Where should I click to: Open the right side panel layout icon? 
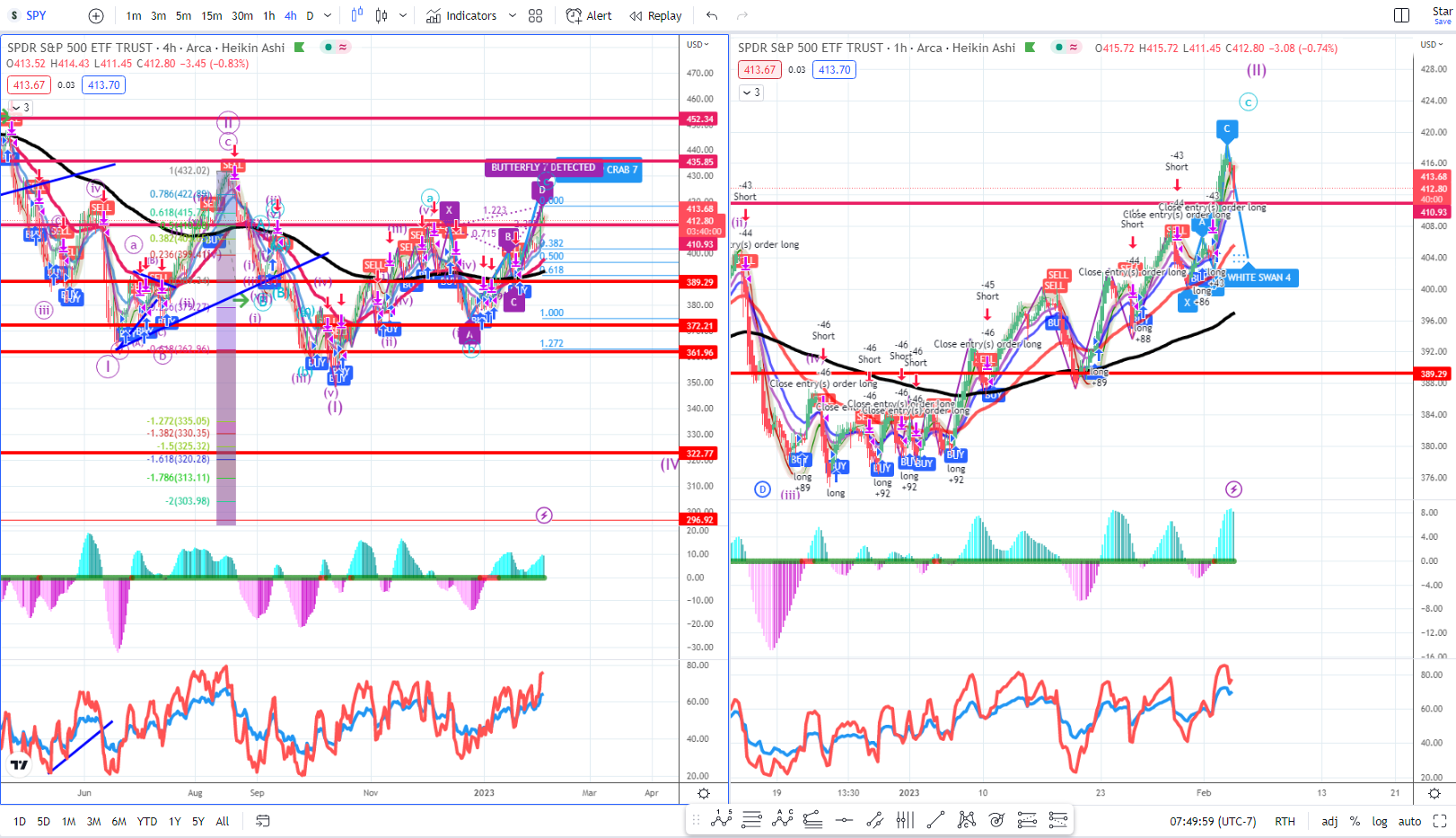pyautogui.click(x=1401, y=15)
